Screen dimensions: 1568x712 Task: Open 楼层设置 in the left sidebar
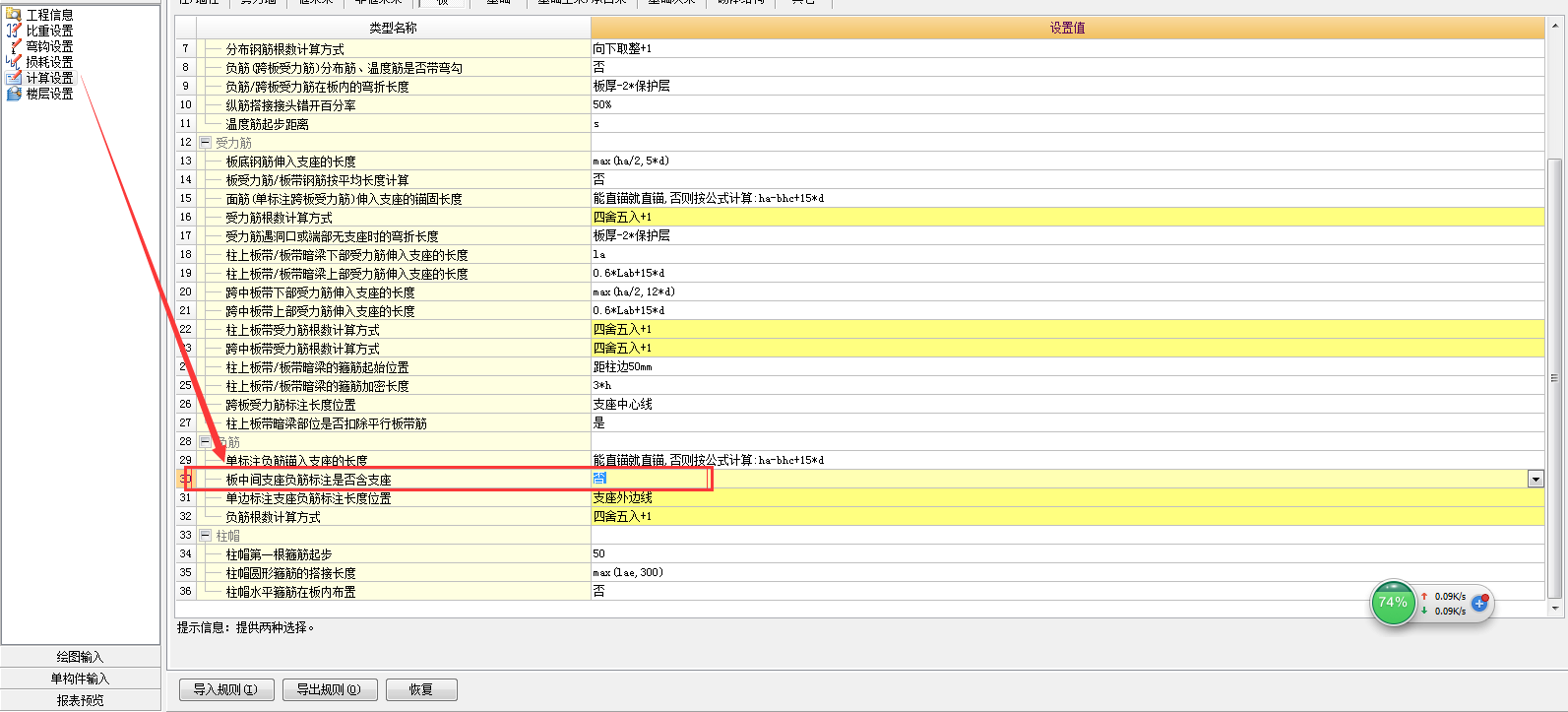click(x=49, y=94)
